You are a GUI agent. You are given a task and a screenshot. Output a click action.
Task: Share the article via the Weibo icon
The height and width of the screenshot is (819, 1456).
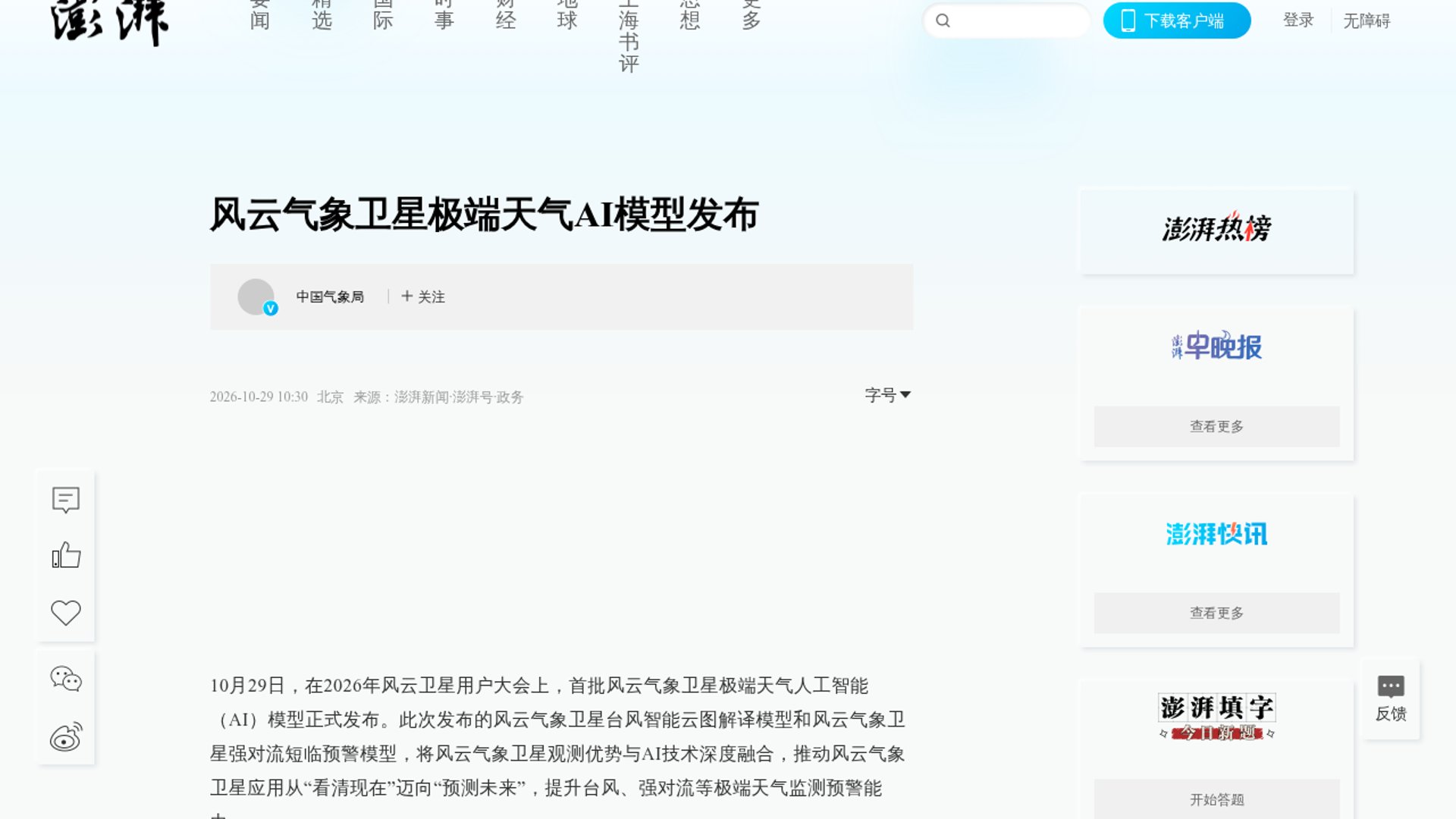(66, 736)
